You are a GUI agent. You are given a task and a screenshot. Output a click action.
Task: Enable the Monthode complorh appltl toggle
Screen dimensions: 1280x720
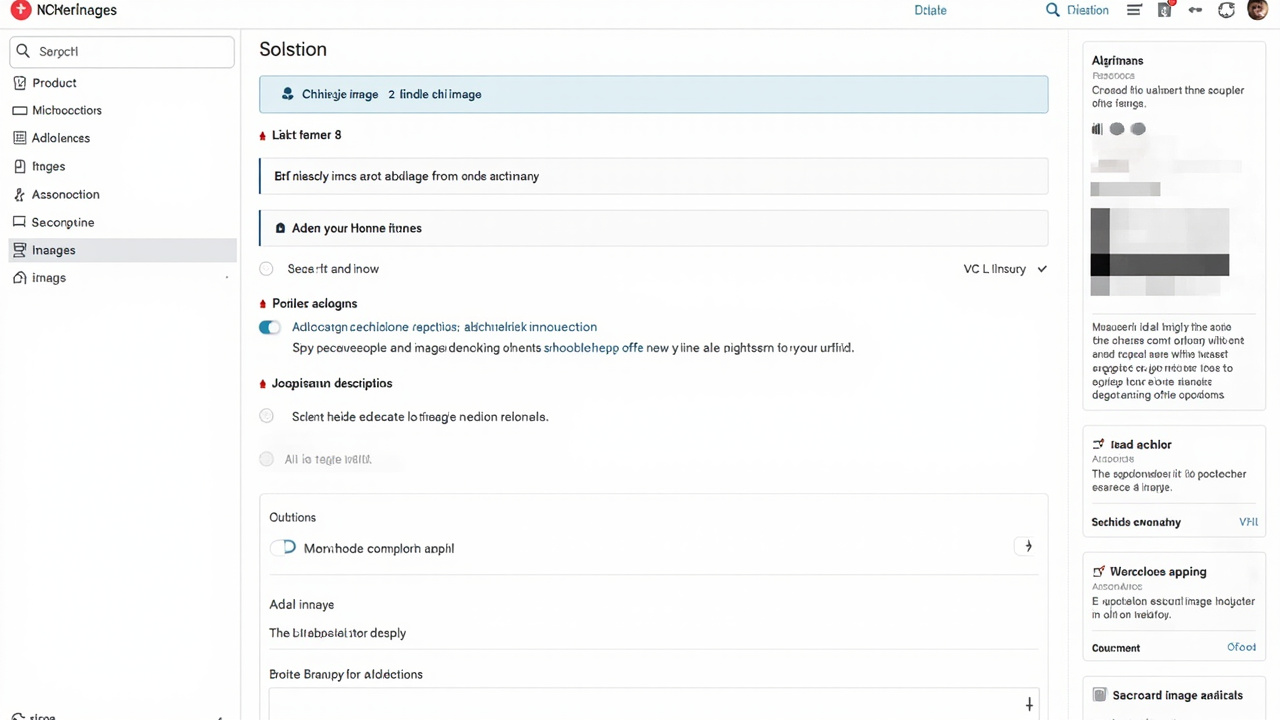pos(283,548)
